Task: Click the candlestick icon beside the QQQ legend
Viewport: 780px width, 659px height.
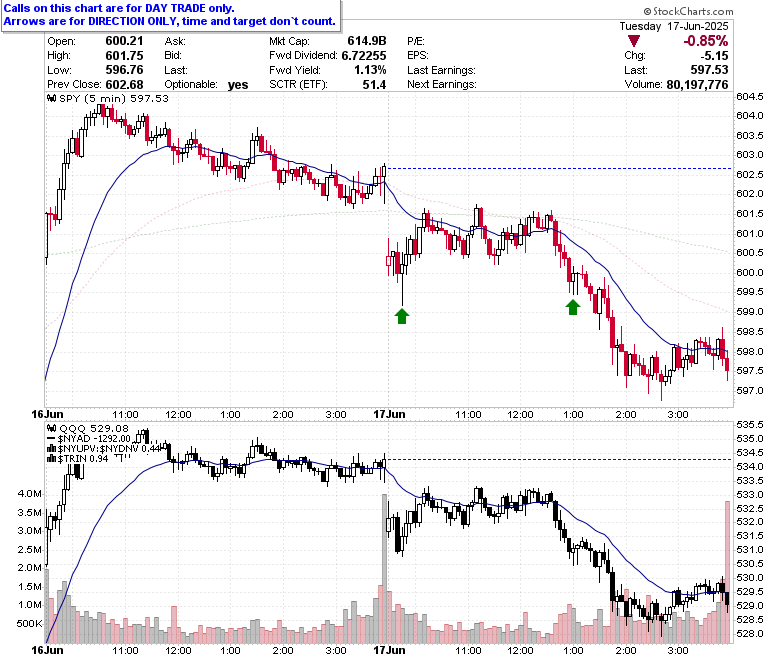Action: [52, 428]
